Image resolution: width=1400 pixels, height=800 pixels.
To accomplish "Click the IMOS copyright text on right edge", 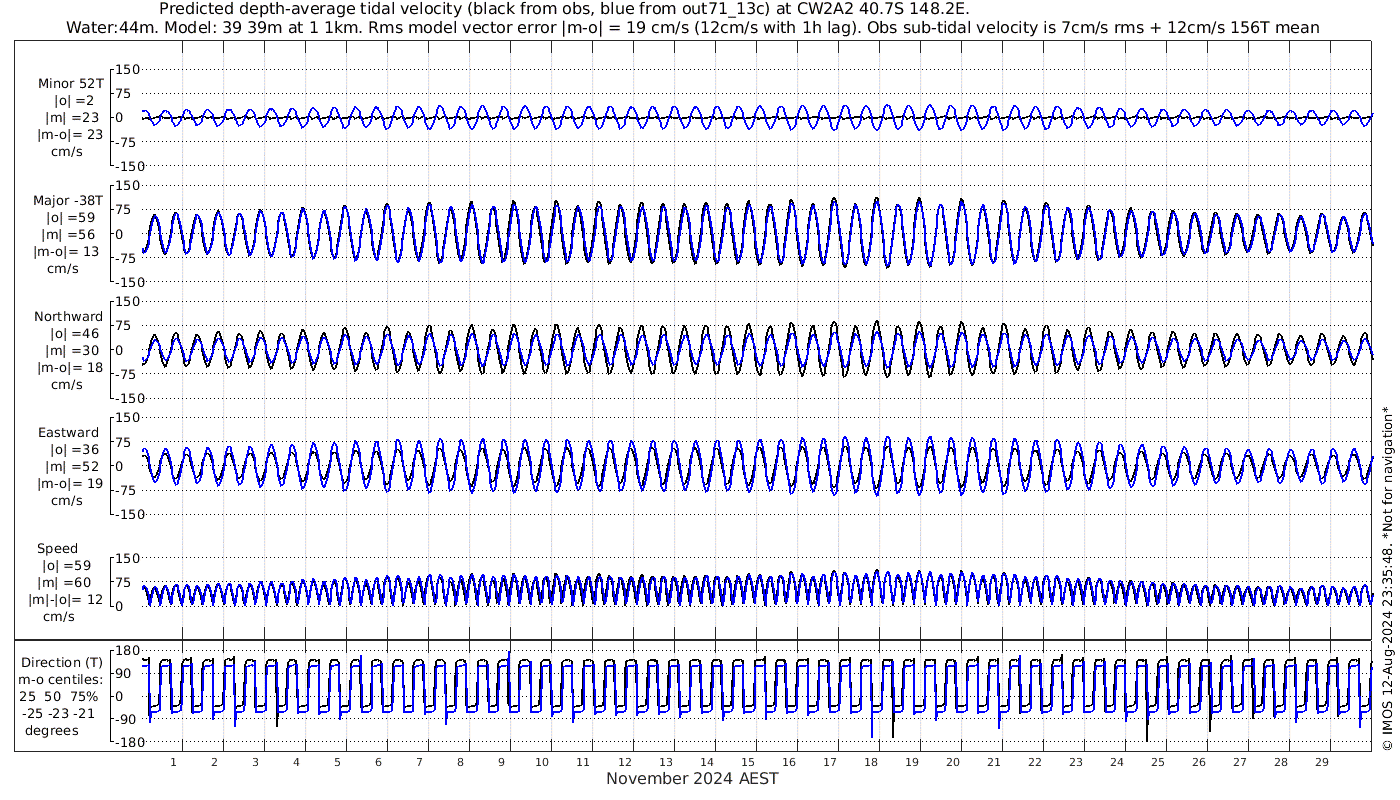I will [1387, 577].
